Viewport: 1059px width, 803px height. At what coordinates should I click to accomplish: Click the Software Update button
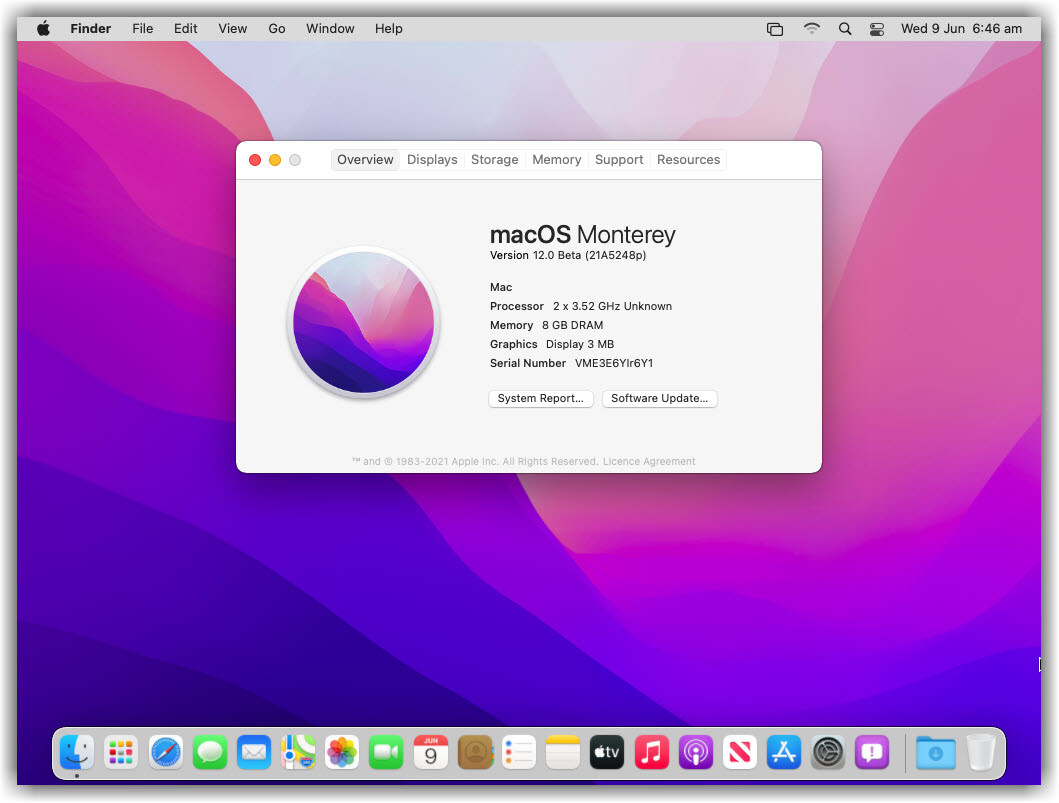pyautogui.click(x=659, y=398)
